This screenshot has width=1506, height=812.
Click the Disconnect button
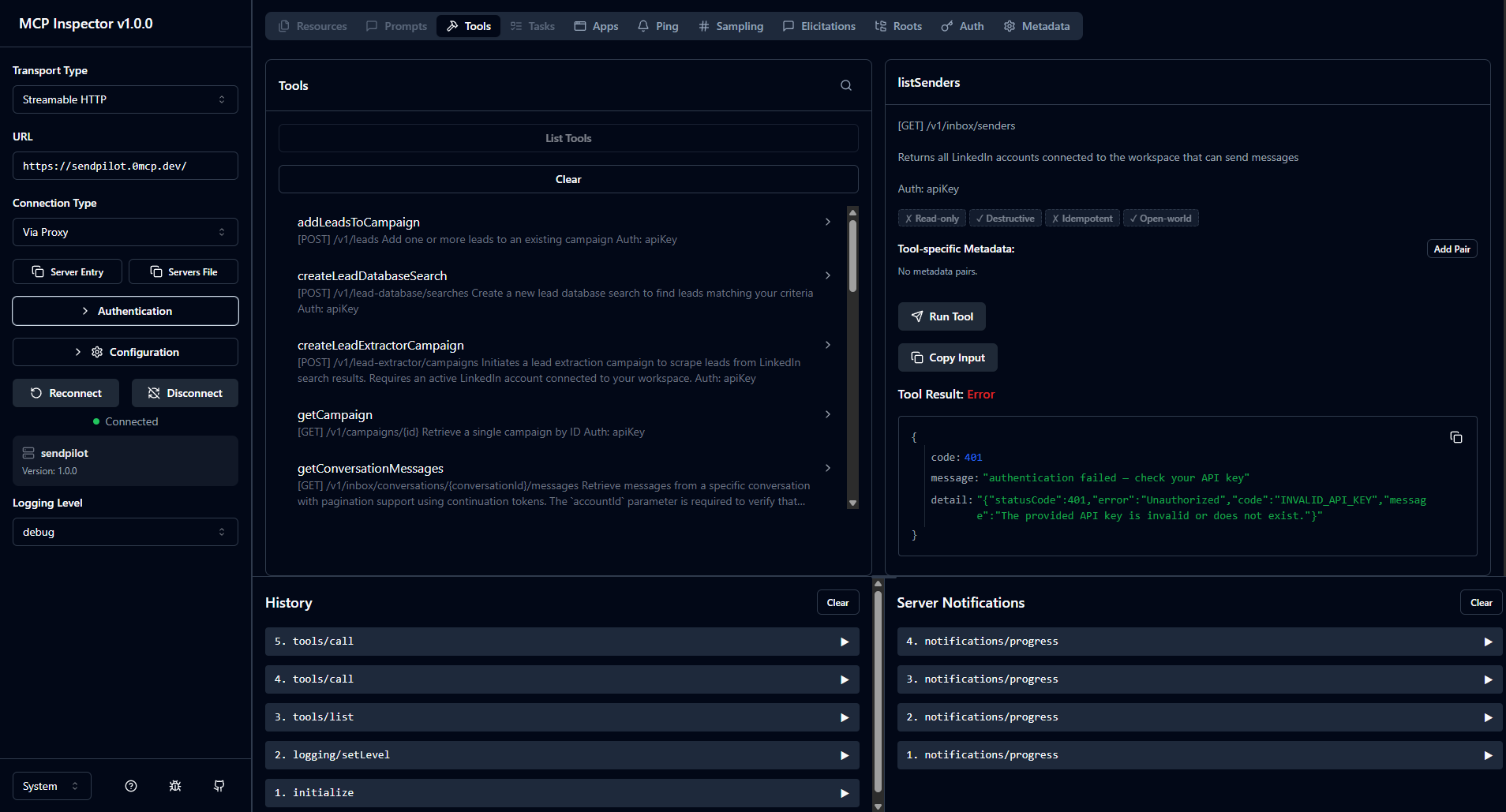185,393
